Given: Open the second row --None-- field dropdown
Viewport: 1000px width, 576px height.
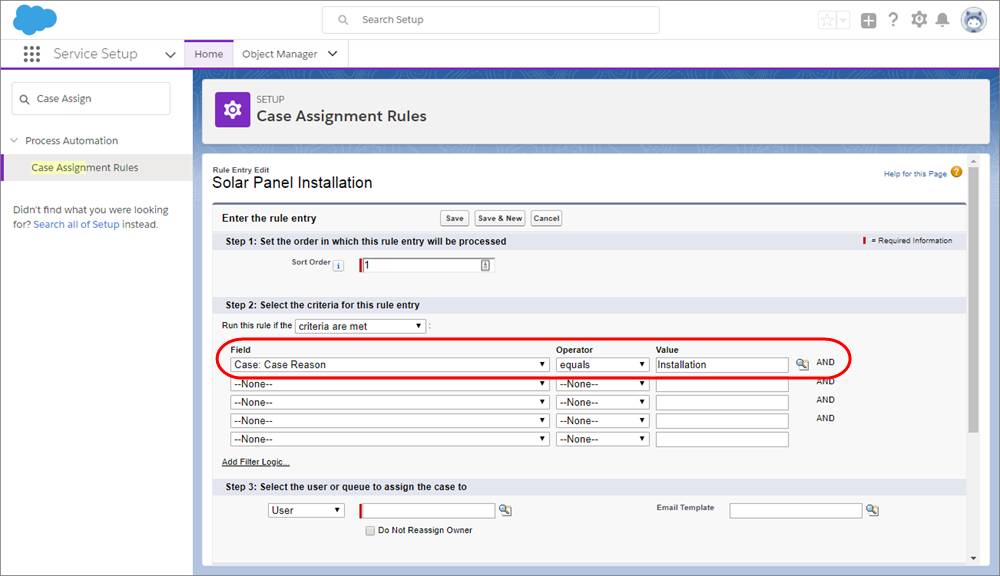Looking at the screenshot, I should pyautogui.click(x=390, y=384).
